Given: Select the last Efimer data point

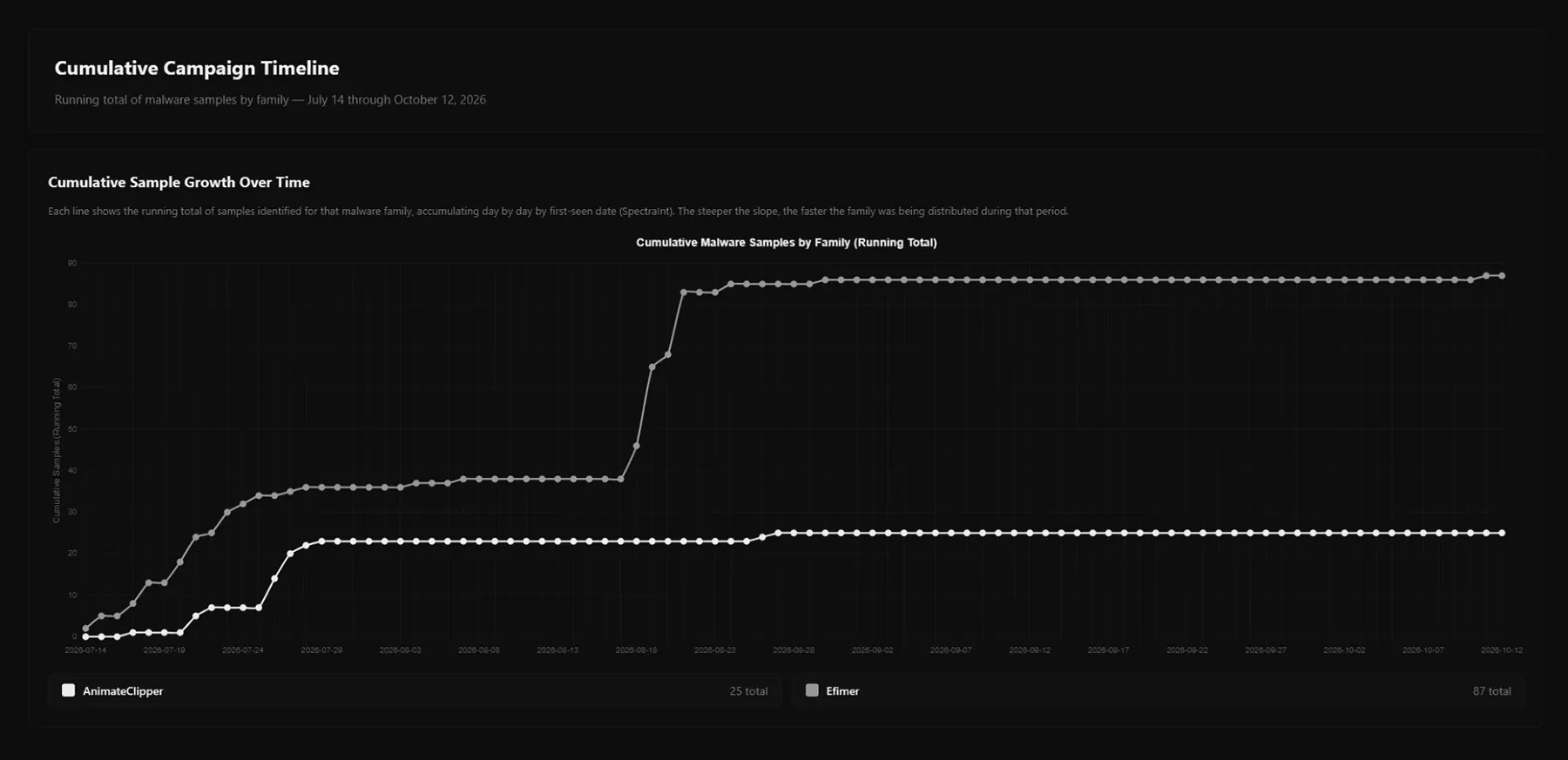Looking at the screenshot, I should (1502, 276).
